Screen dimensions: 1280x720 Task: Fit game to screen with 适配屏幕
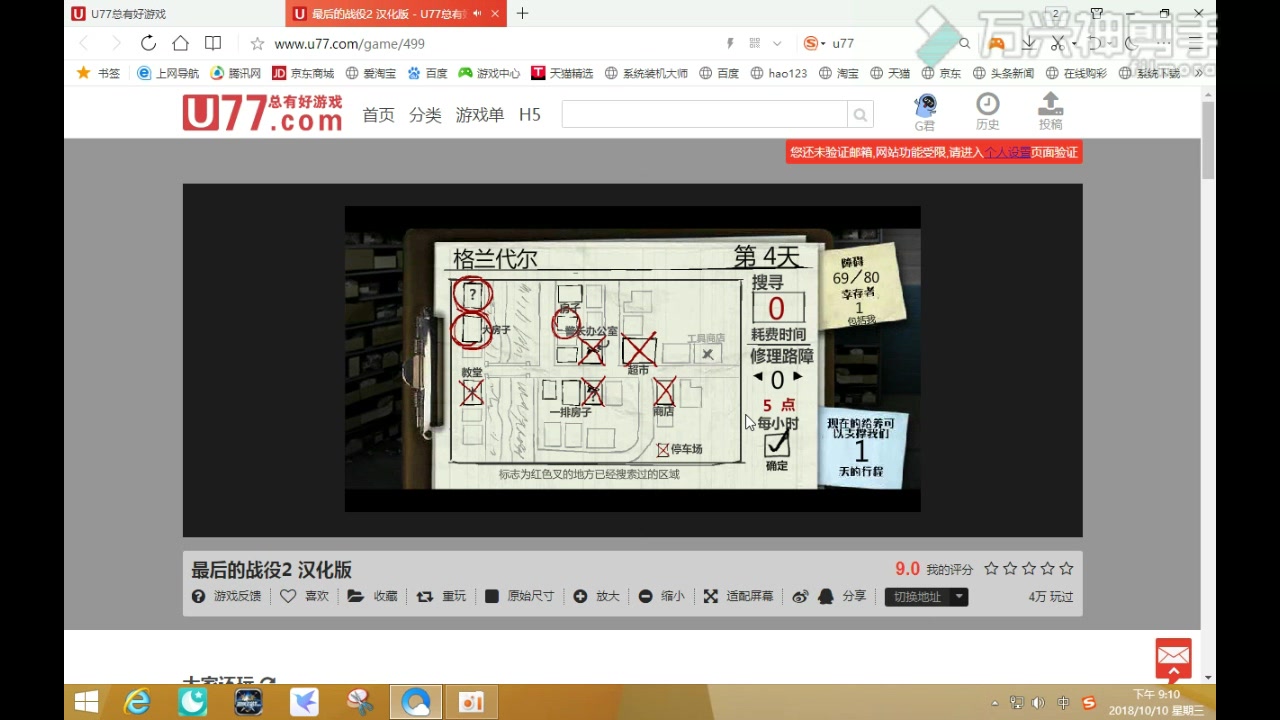coord(738,596)
